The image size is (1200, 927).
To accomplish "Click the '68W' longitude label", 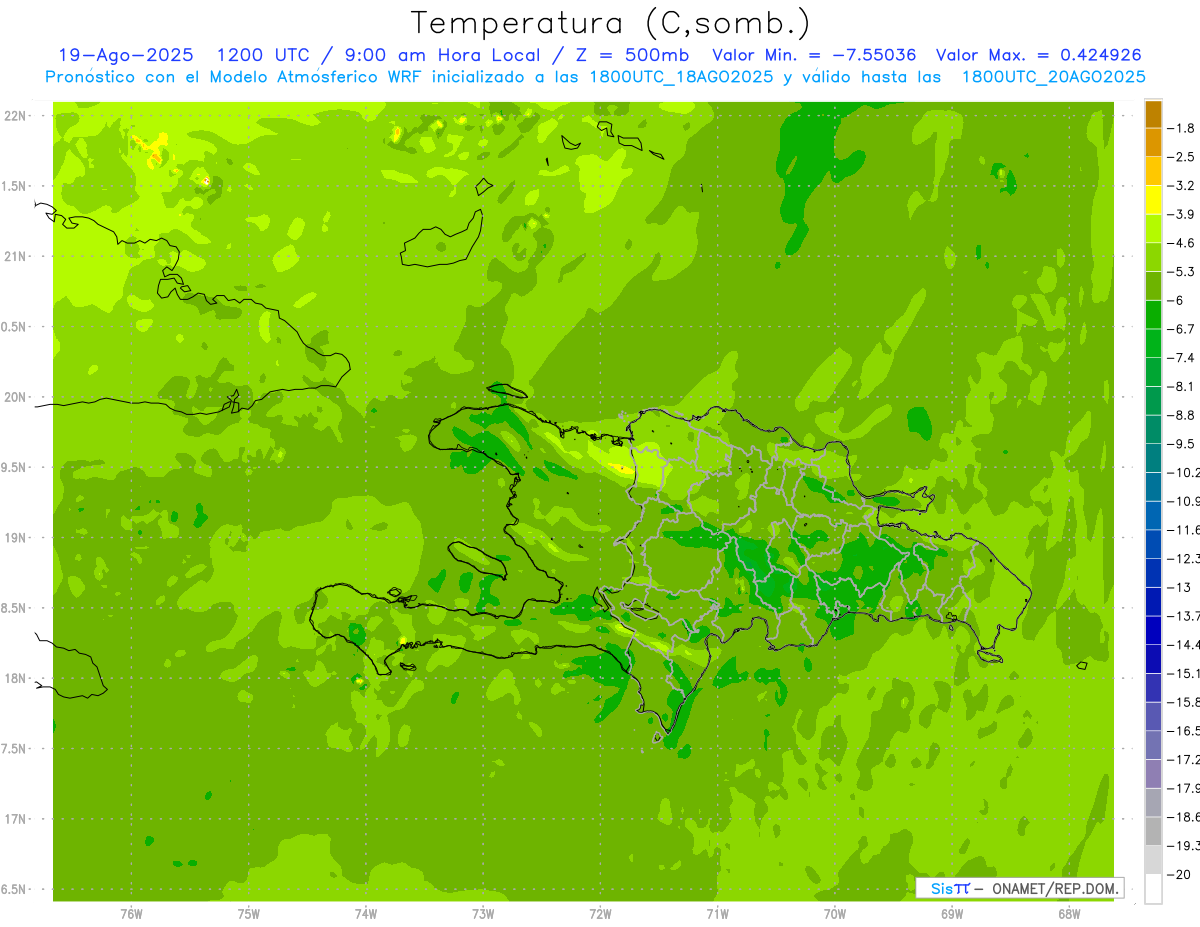I will (1069, 914).
